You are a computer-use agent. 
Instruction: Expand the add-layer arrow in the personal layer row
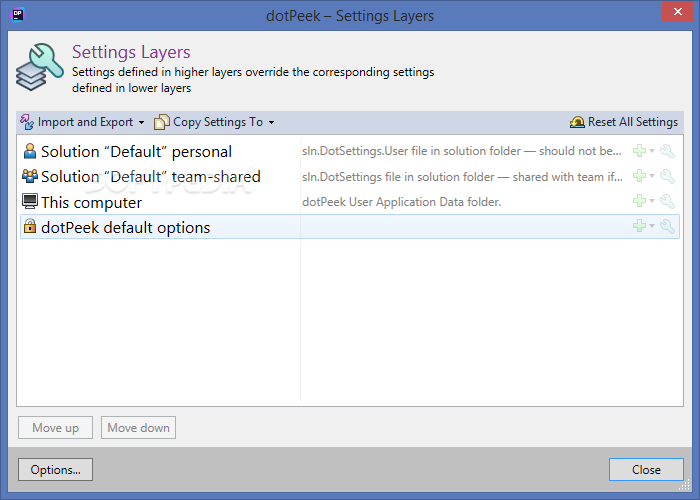coord(652,151)
